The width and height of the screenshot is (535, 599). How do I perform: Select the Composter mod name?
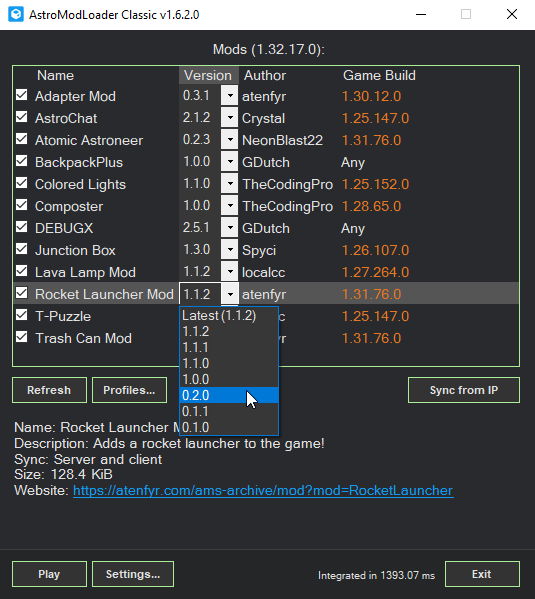(69, 206)
